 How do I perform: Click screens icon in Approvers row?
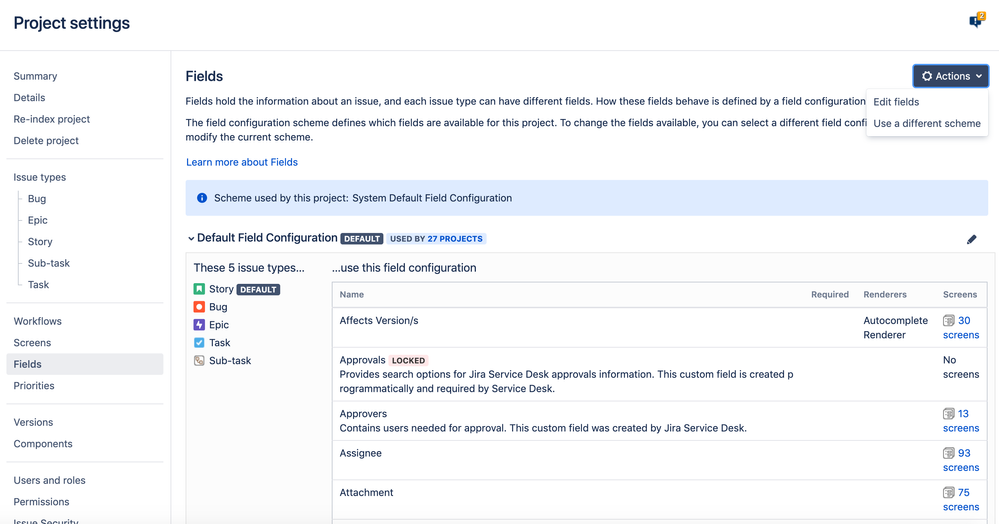pos(949,414)
